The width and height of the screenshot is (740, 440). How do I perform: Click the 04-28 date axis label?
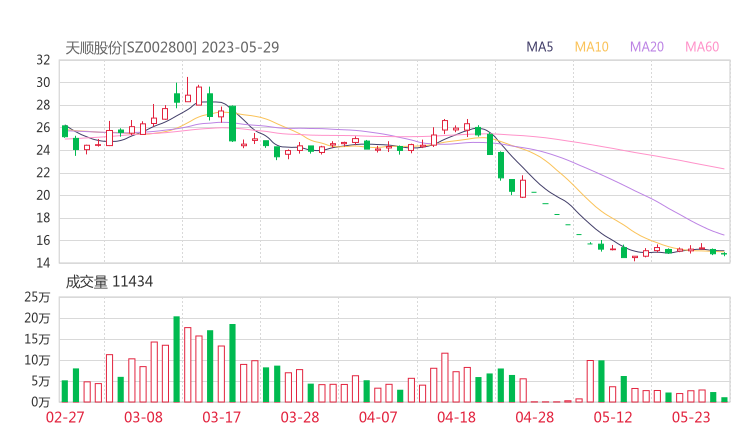point(534,417)
